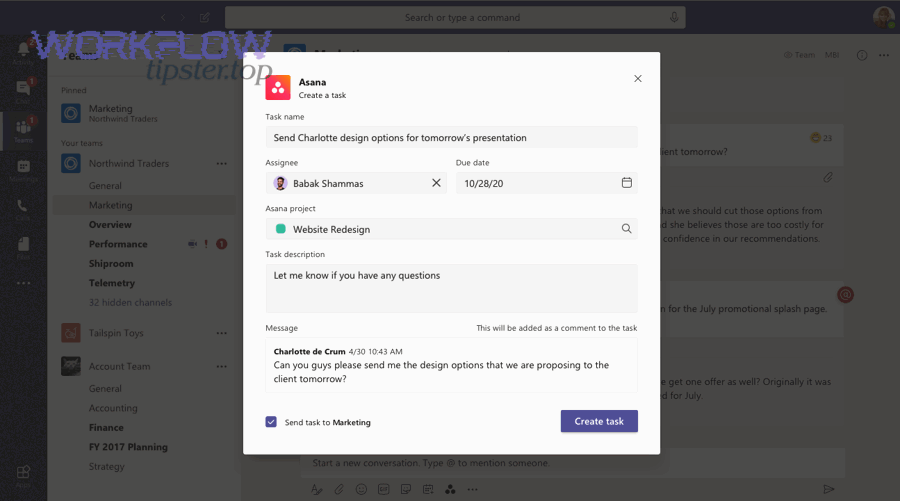Open more options for Tailspin Toys team
This screenshot has width=900, height=501.
pos(221,333)
